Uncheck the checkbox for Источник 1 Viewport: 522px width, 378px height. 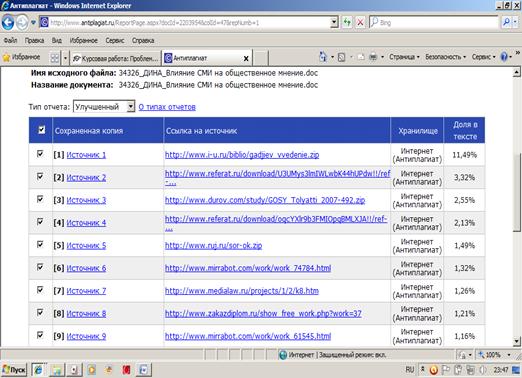40,154
